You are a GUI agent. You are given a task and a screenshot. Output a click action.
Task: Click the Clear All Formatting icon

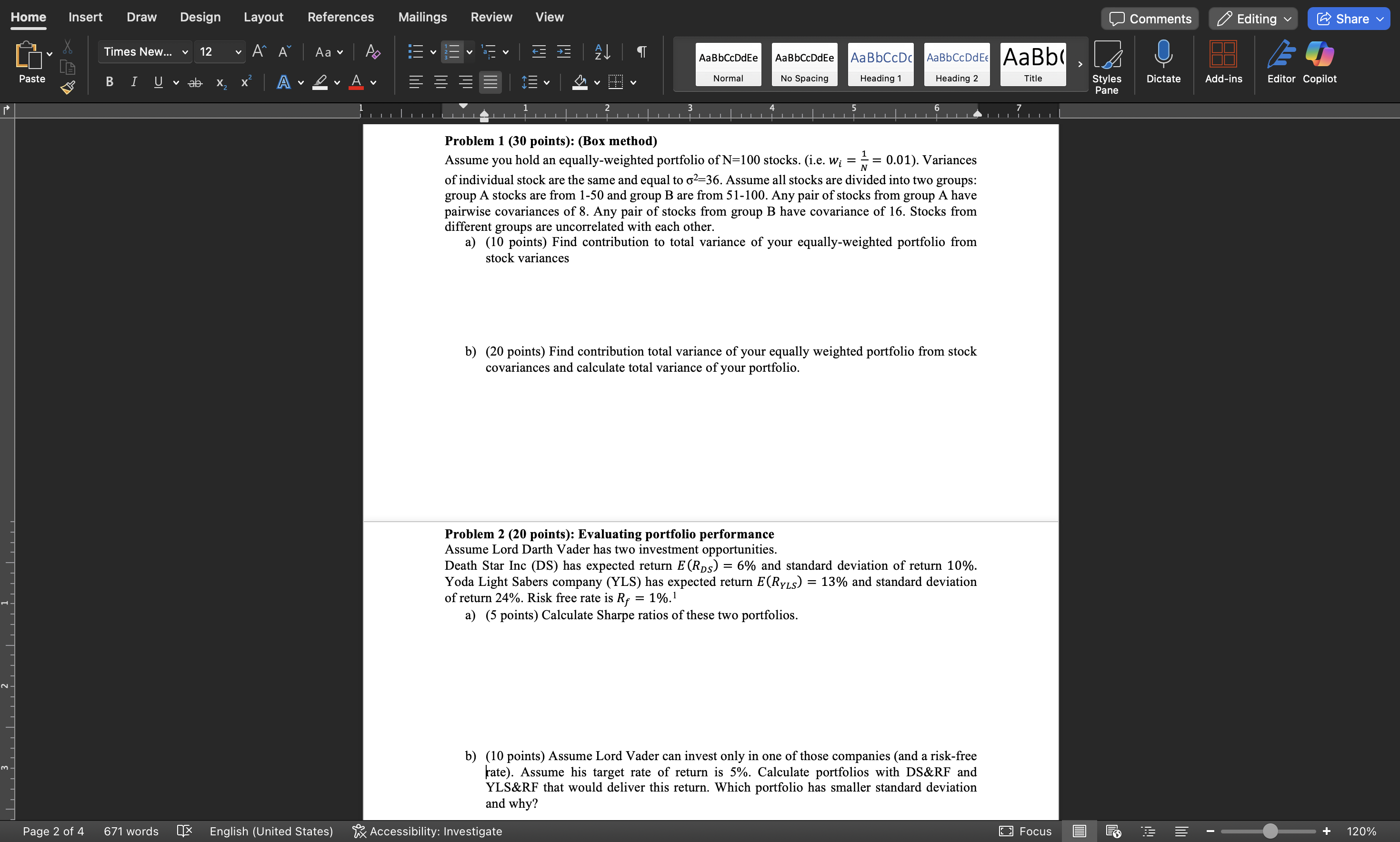pos(373,51)
